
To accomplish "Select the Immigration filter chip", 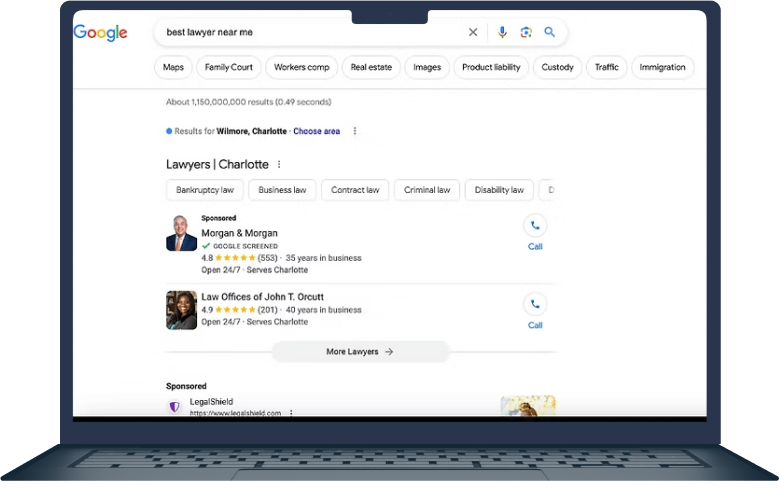I will pyautogui.click(x=662, y=67).
